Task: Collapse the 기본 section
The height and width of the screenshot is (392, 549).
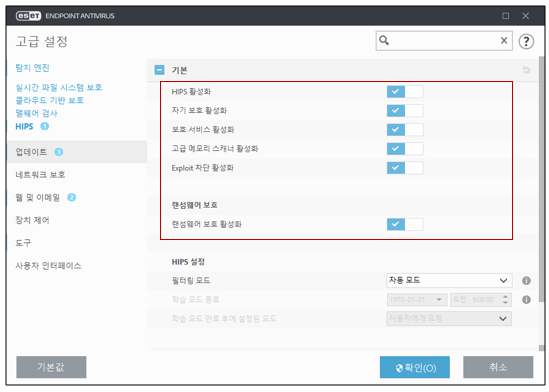Action: (159, 70)
